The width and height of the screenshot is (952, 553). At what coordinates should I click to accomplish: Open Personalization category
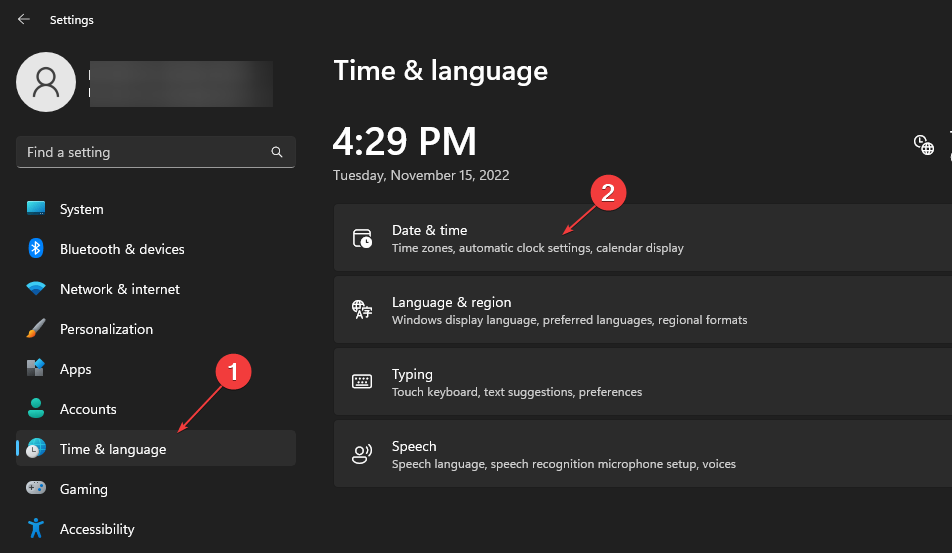106,330
